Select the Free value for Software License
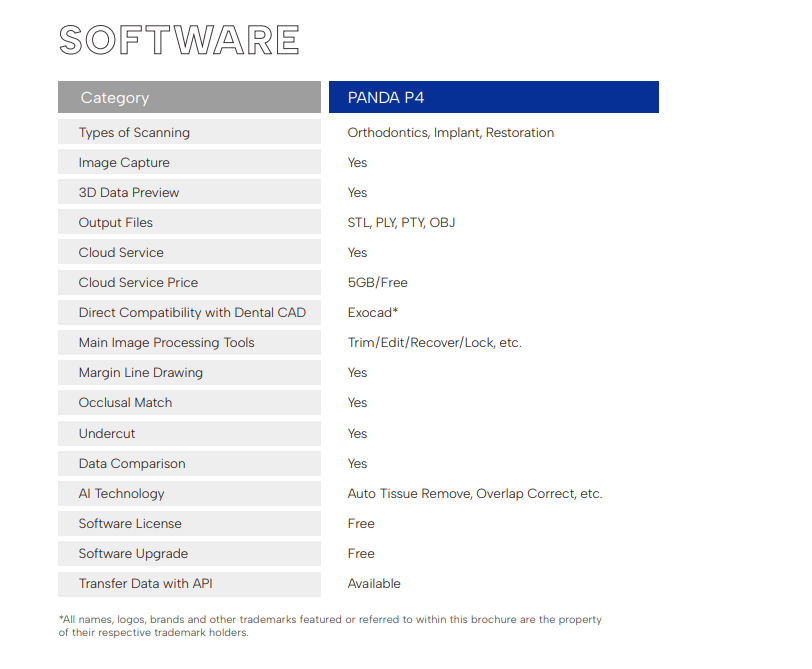This screenshot has height=669, width=812. 361,524
